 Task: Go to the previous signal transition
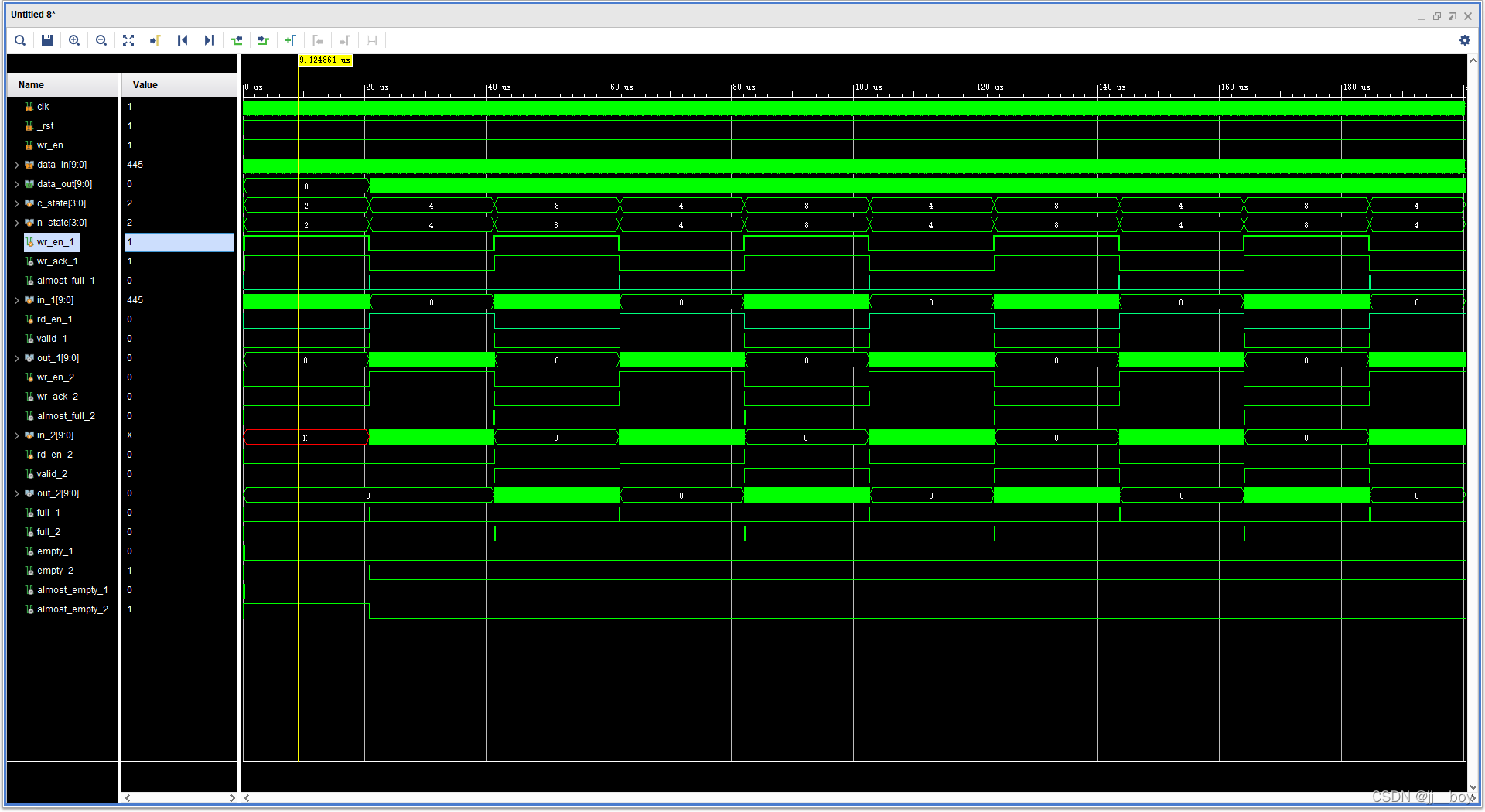[x=237, y=40]
